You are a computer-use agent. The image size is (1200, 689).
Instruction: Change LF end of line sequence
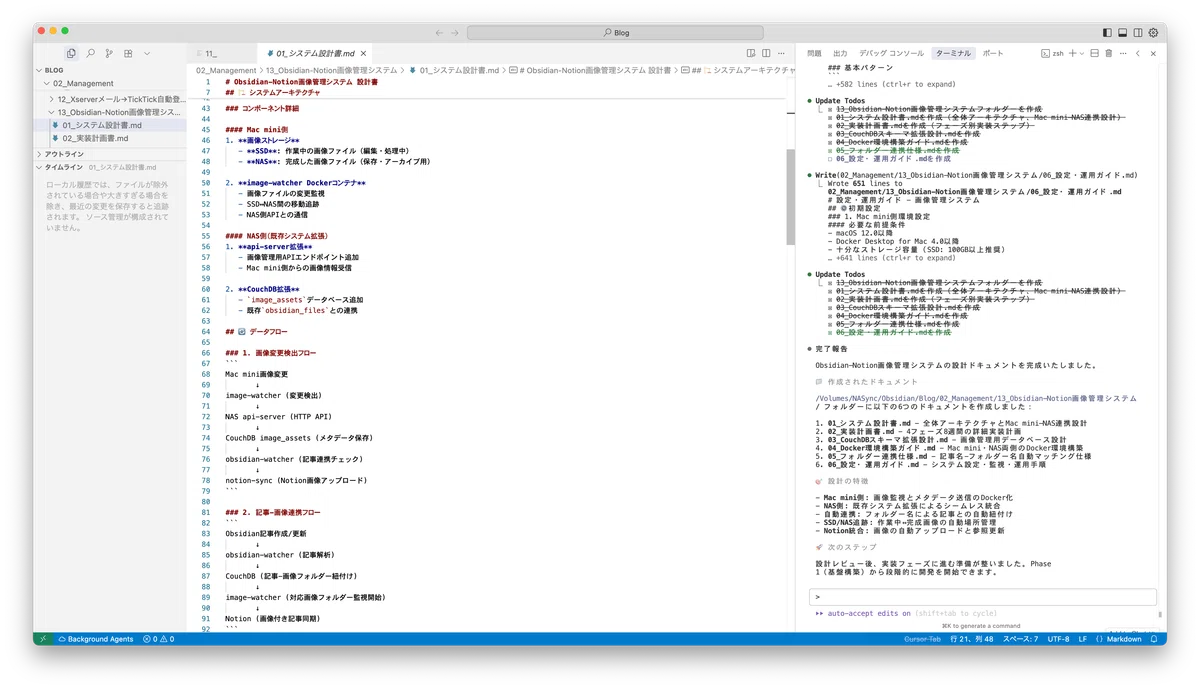(1083, 639)
